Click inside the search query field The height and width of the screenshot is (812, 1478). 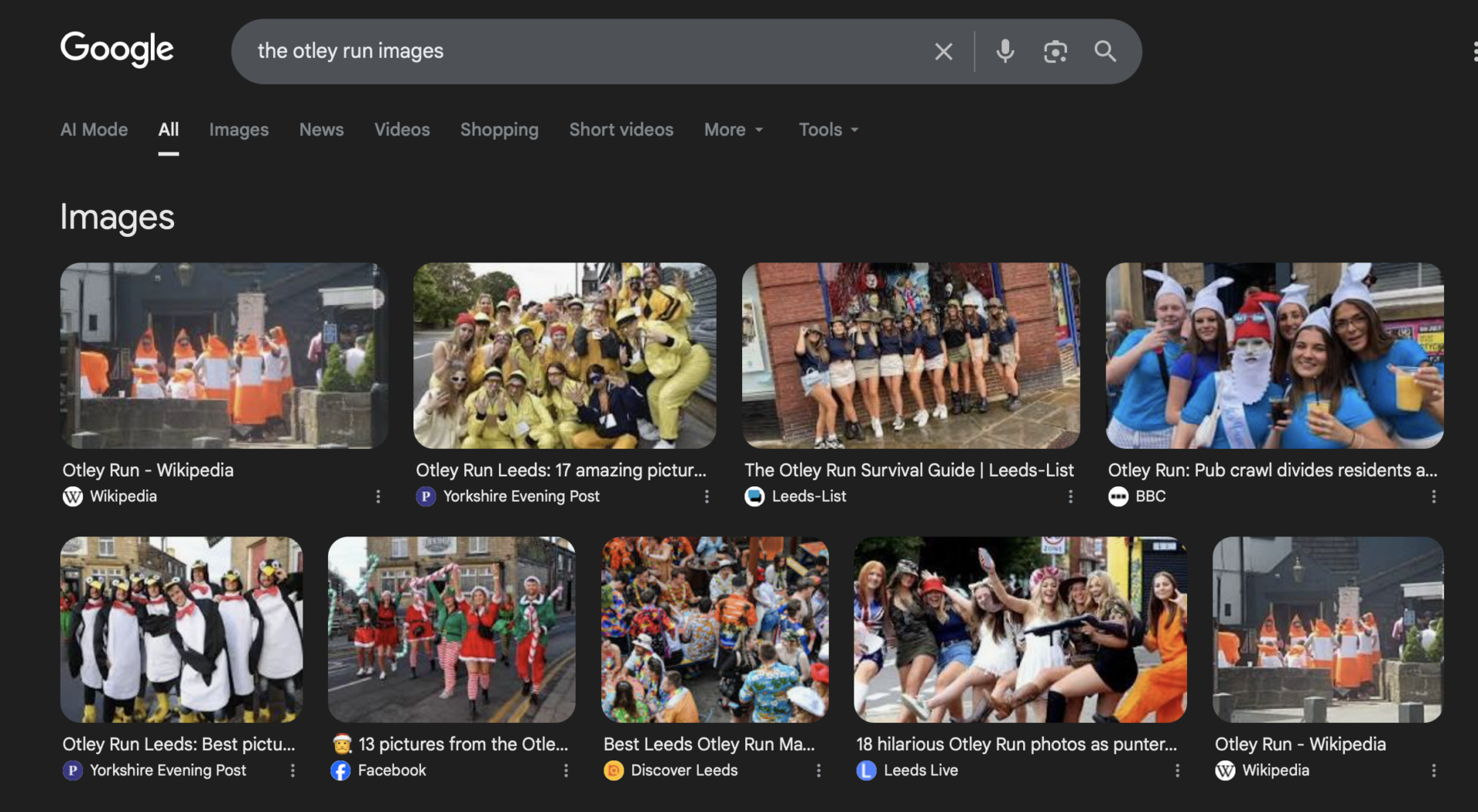585,52
